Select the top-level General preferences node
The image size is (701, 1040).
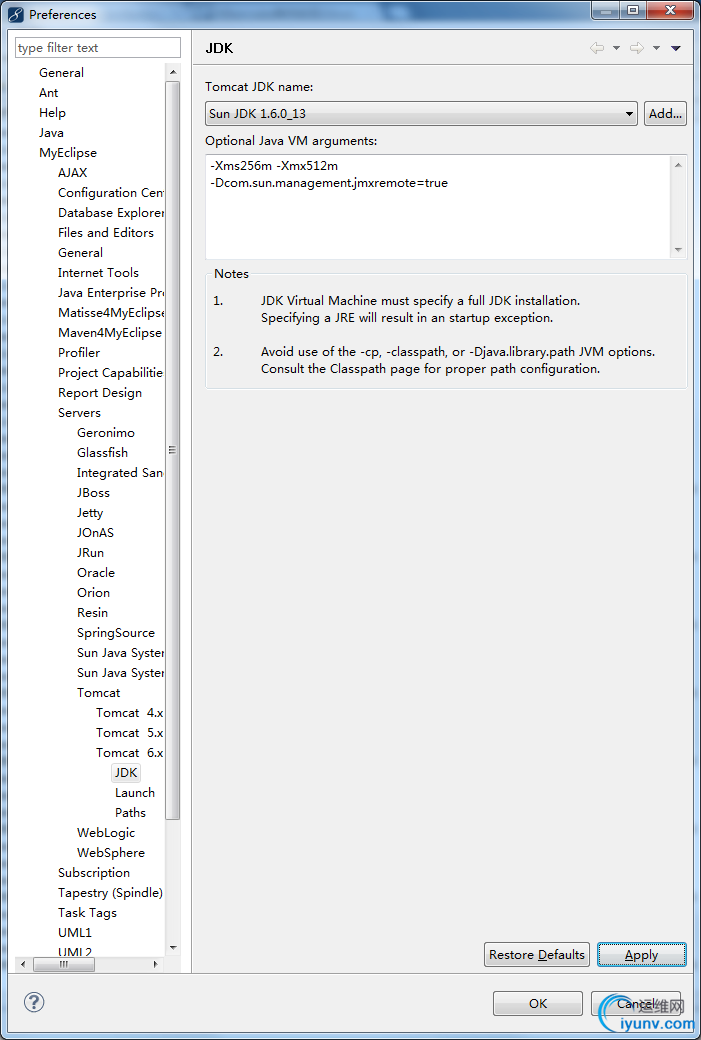(61, 72)
